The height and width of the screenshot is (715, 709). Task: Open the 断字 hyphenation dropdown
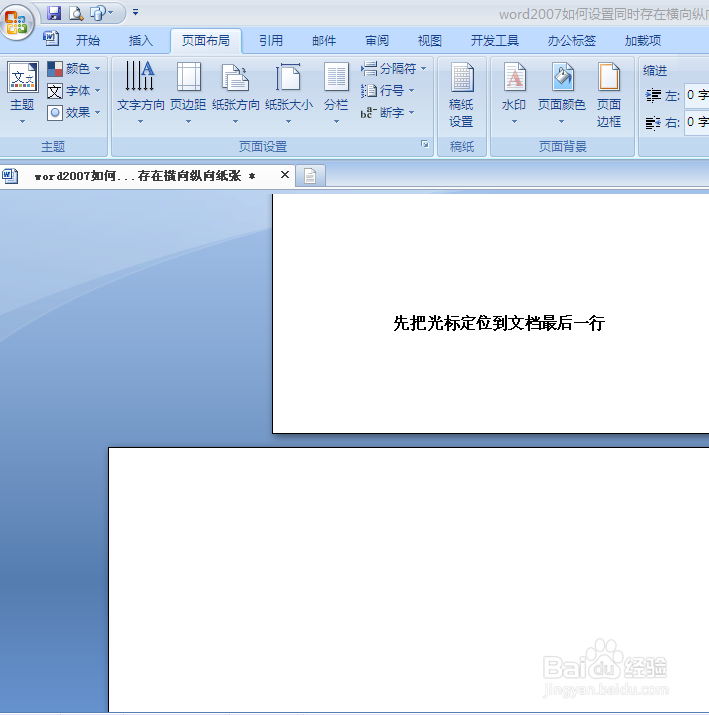(x=388, y=113)
